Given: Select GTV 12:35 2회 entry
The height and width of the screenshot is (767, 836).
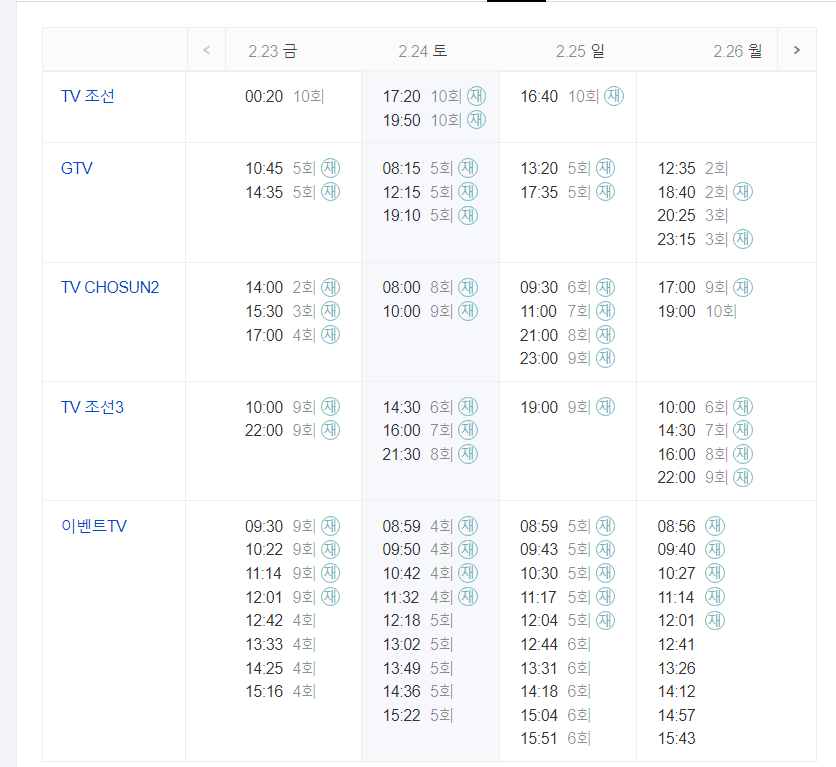Looking at the screenshot, I should tap(693, 168).
